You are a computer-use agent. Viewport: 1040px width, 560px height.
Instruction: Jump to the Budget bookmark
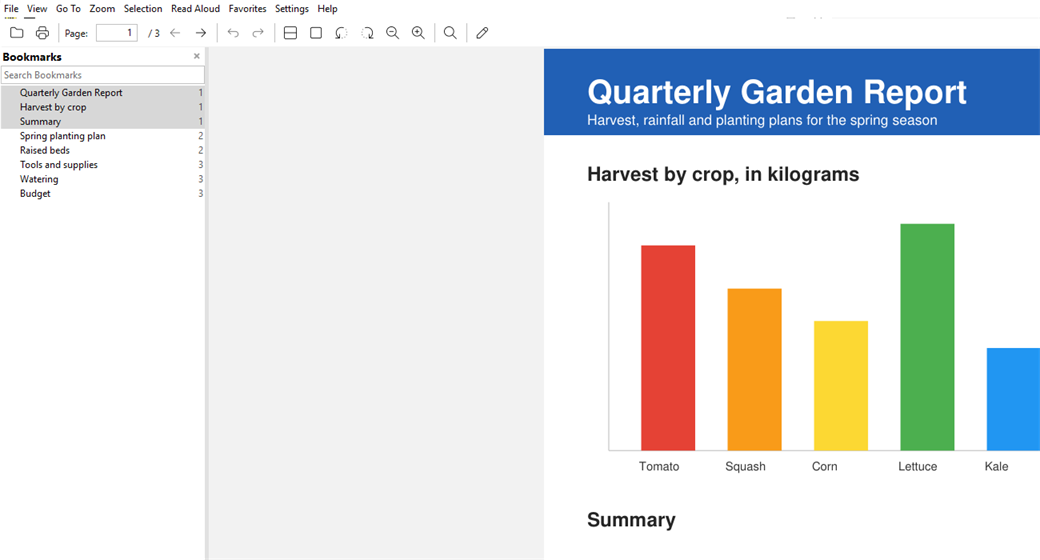pyautogui.click(x=103, y=194)
